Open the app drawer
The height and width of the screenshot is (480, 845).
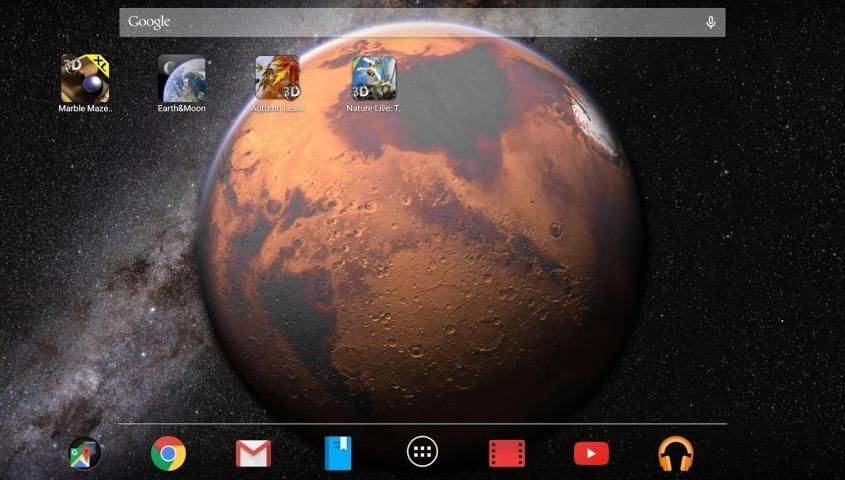422,453
